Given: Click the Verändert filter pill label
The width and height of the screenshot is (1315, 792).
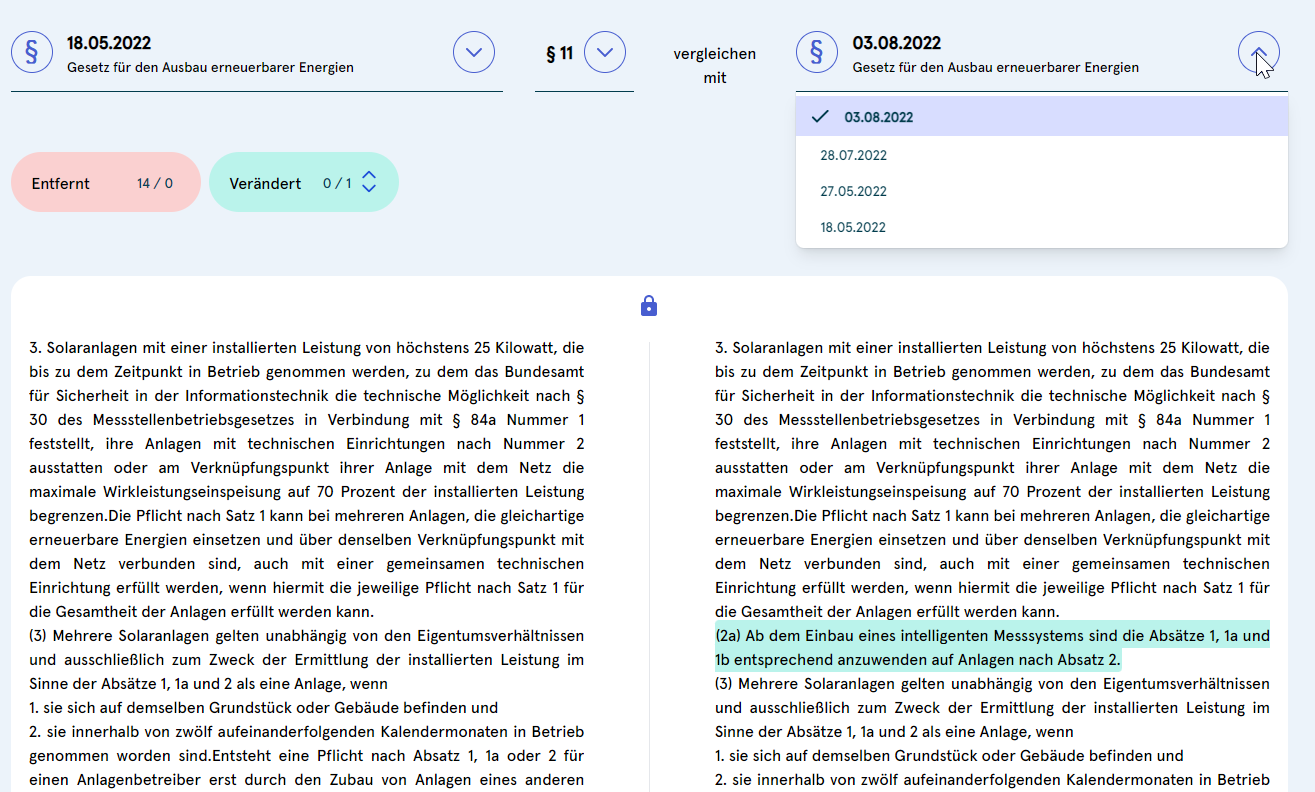Looking at the screenshot, I should (265, 183).
